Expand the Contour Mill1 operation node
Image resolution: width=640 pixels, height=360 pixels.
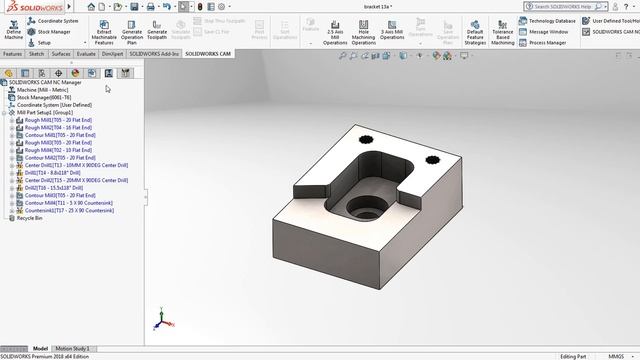click(x=12, y=136)
